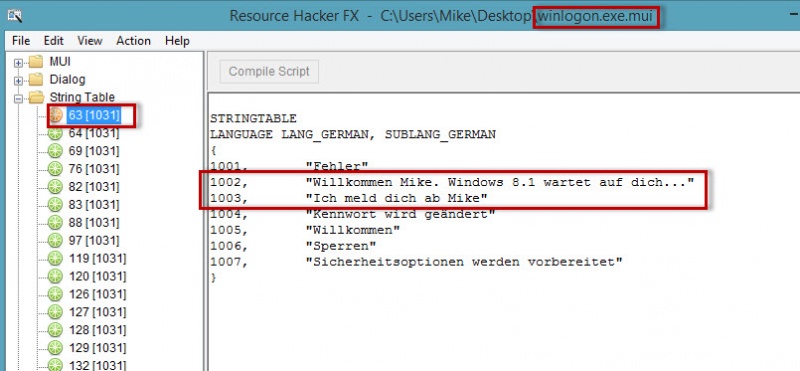800x371 pixels.
Task: Click the green icon of resource 129 [1031]
Action: 56,348
